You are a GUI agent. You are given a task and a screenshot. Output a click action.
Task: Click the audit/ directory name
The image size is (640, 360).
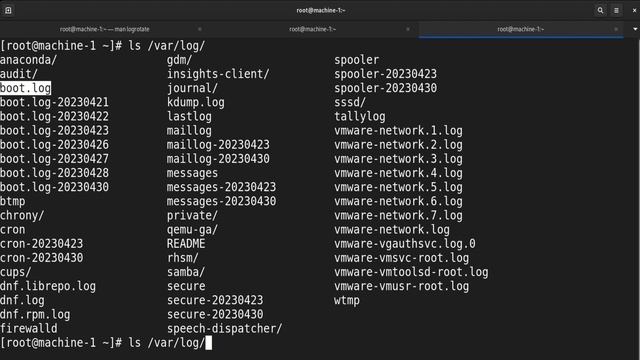point(19,74)
